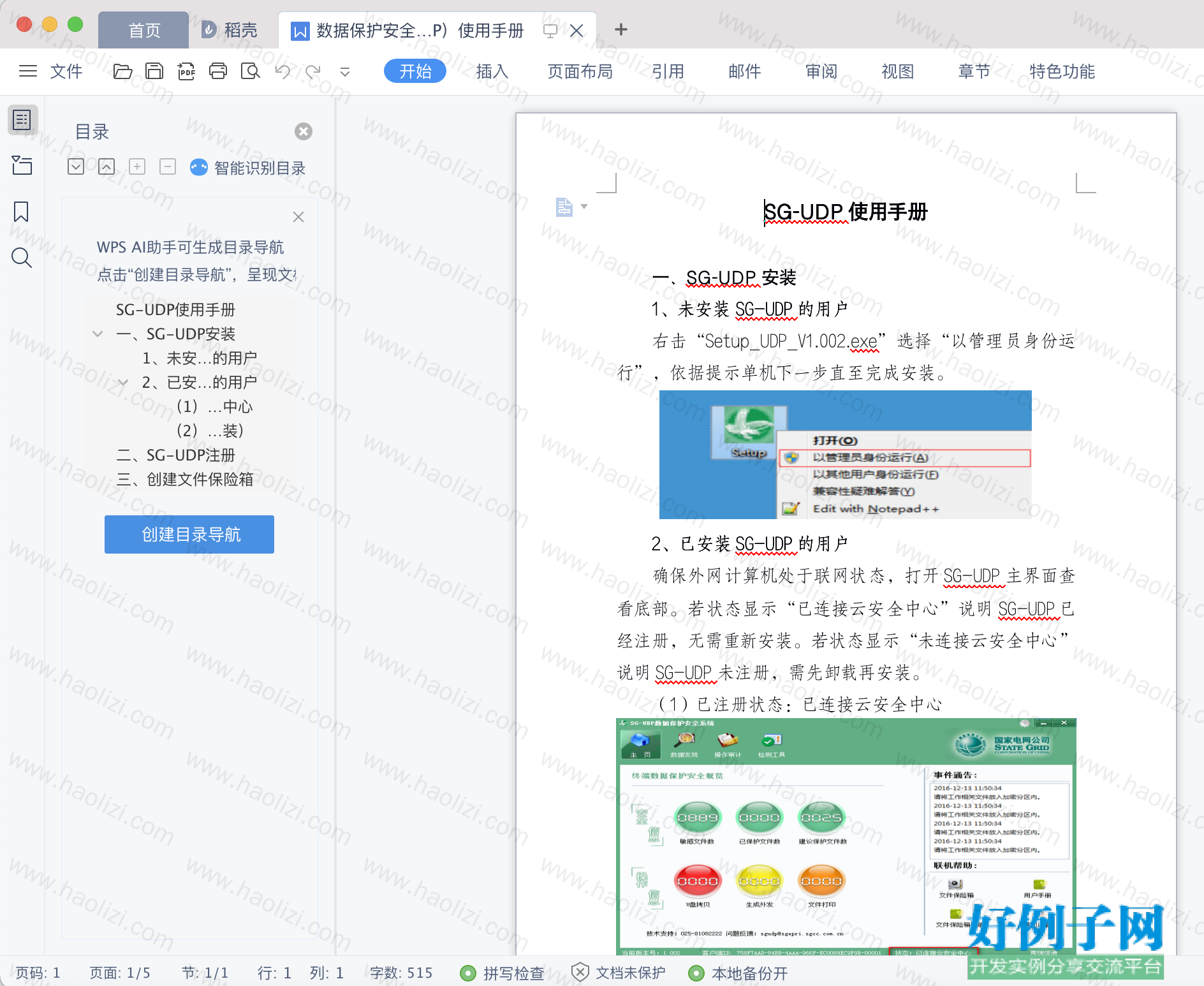Open print preview icon
Screen dimensions: 1204x986
[250, 71]
